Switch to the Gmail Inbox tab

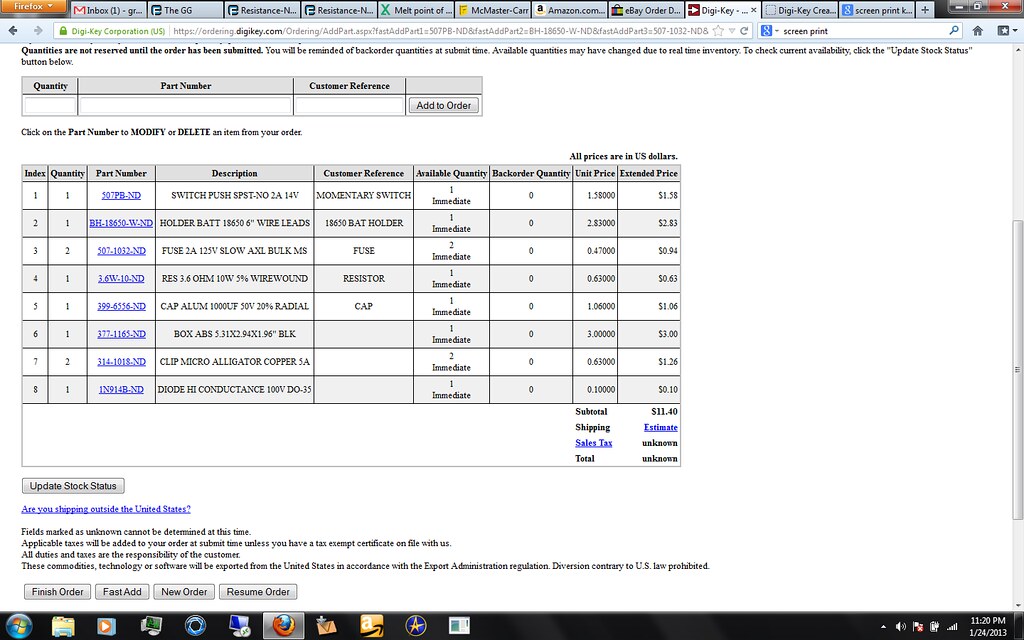click(x=108, y=10)
